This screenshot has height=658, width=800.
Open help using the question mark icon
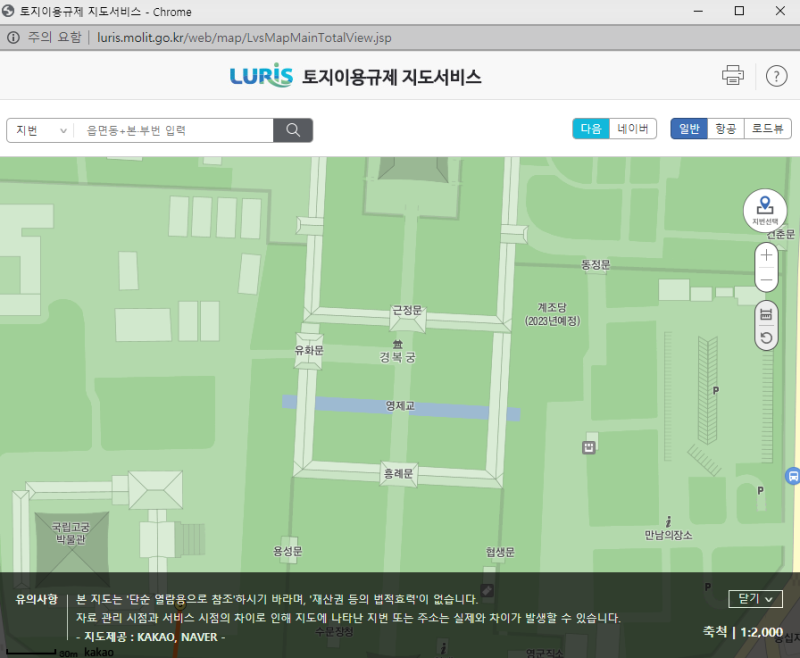pyautogui.click(x=776, y=75)
